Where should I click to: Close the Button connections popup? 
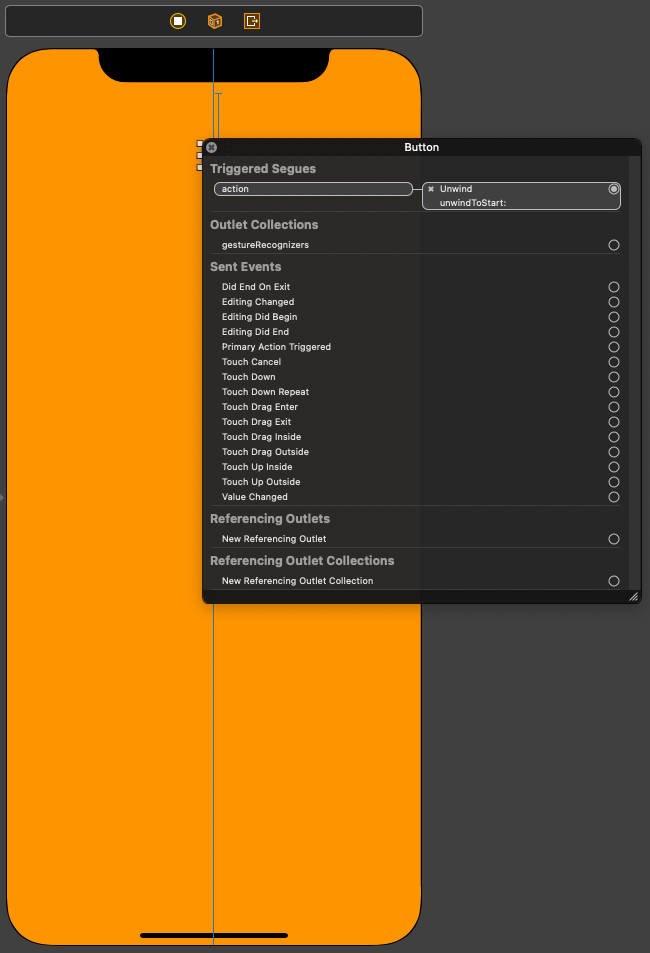211,147
